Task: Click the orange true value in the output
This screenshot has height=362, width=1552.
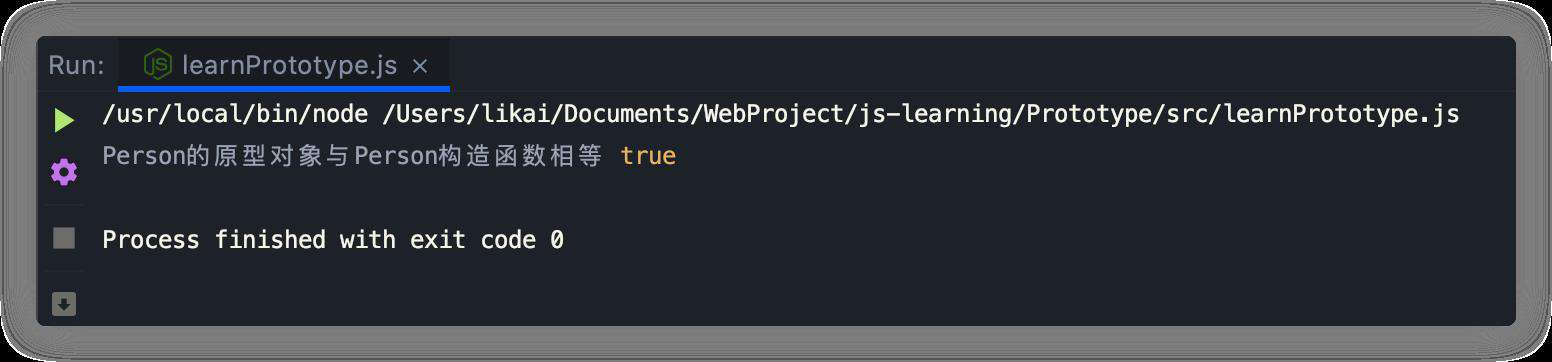Action: tap(648, 156)
